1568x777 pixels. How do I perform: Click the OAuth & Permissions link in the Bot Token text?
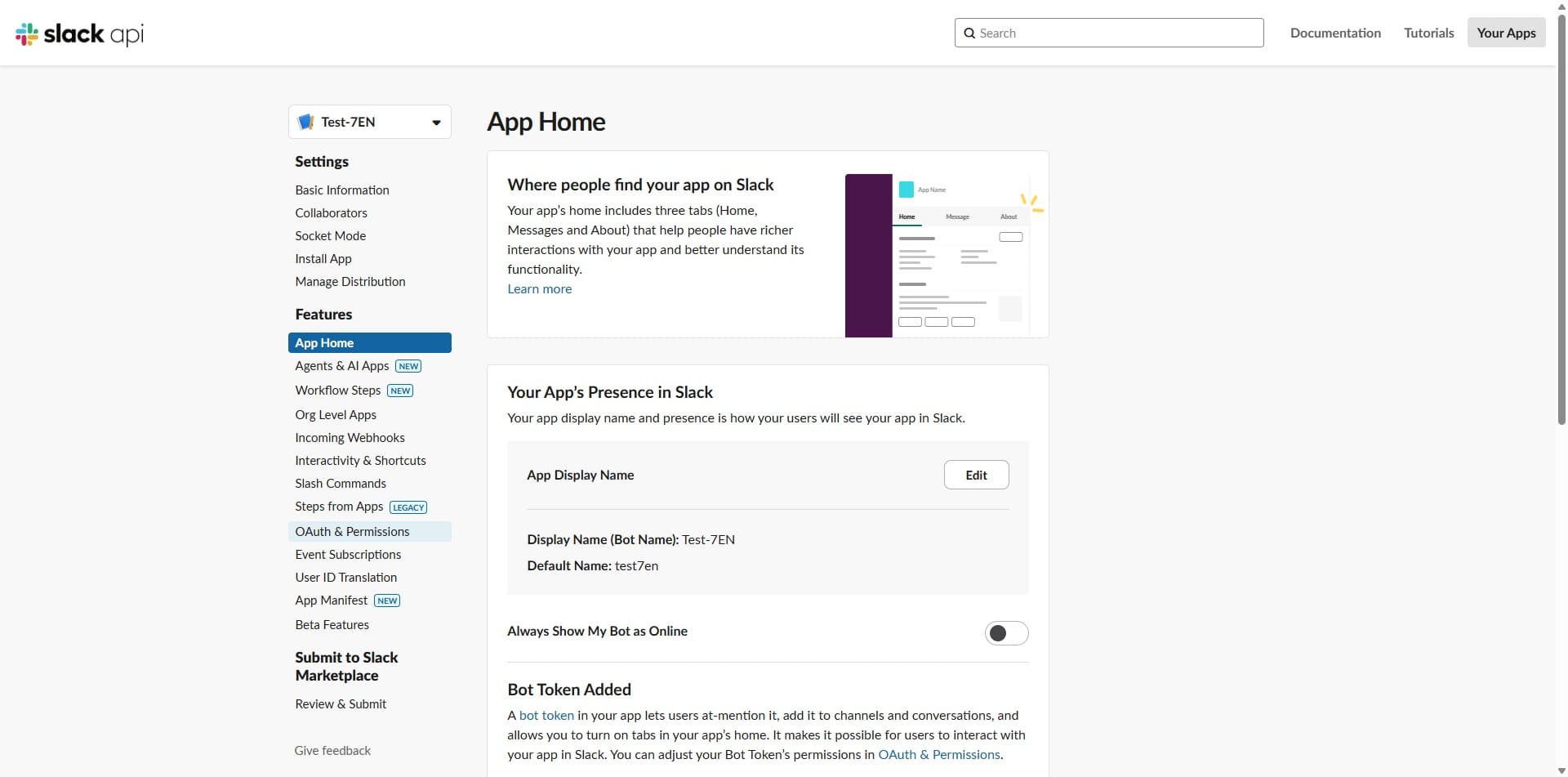939,754
